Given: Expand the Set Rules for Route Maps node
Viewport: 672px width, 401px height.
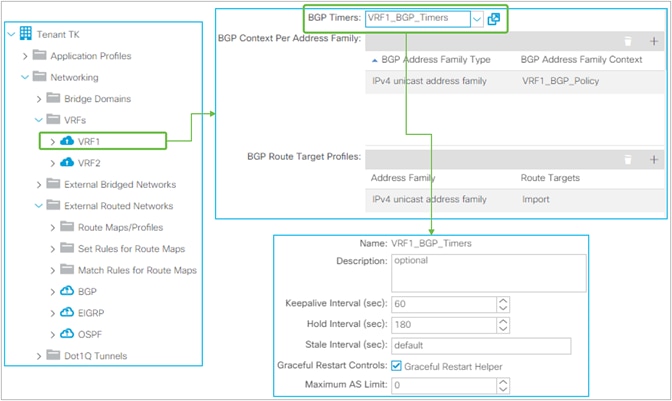Looking at the screenshot, I should click(x=52, y=249).
